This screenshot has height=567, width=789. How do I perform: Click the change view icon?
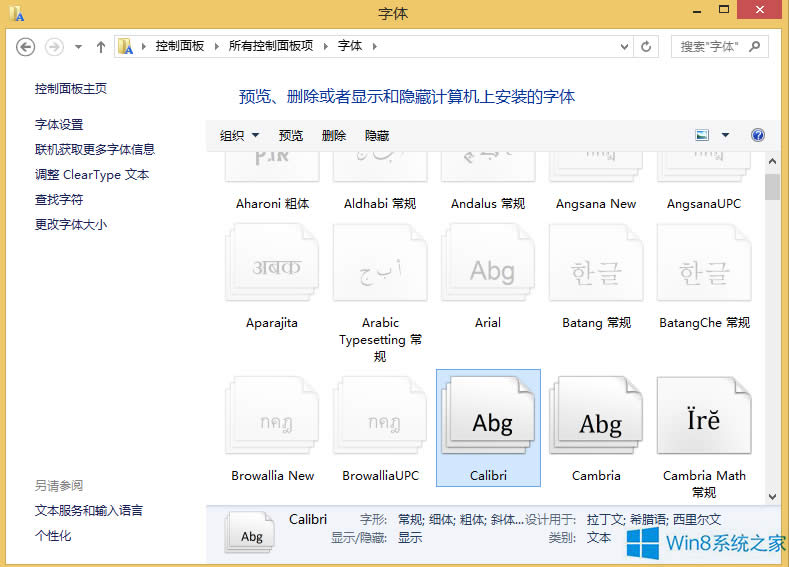pos(702,135)
